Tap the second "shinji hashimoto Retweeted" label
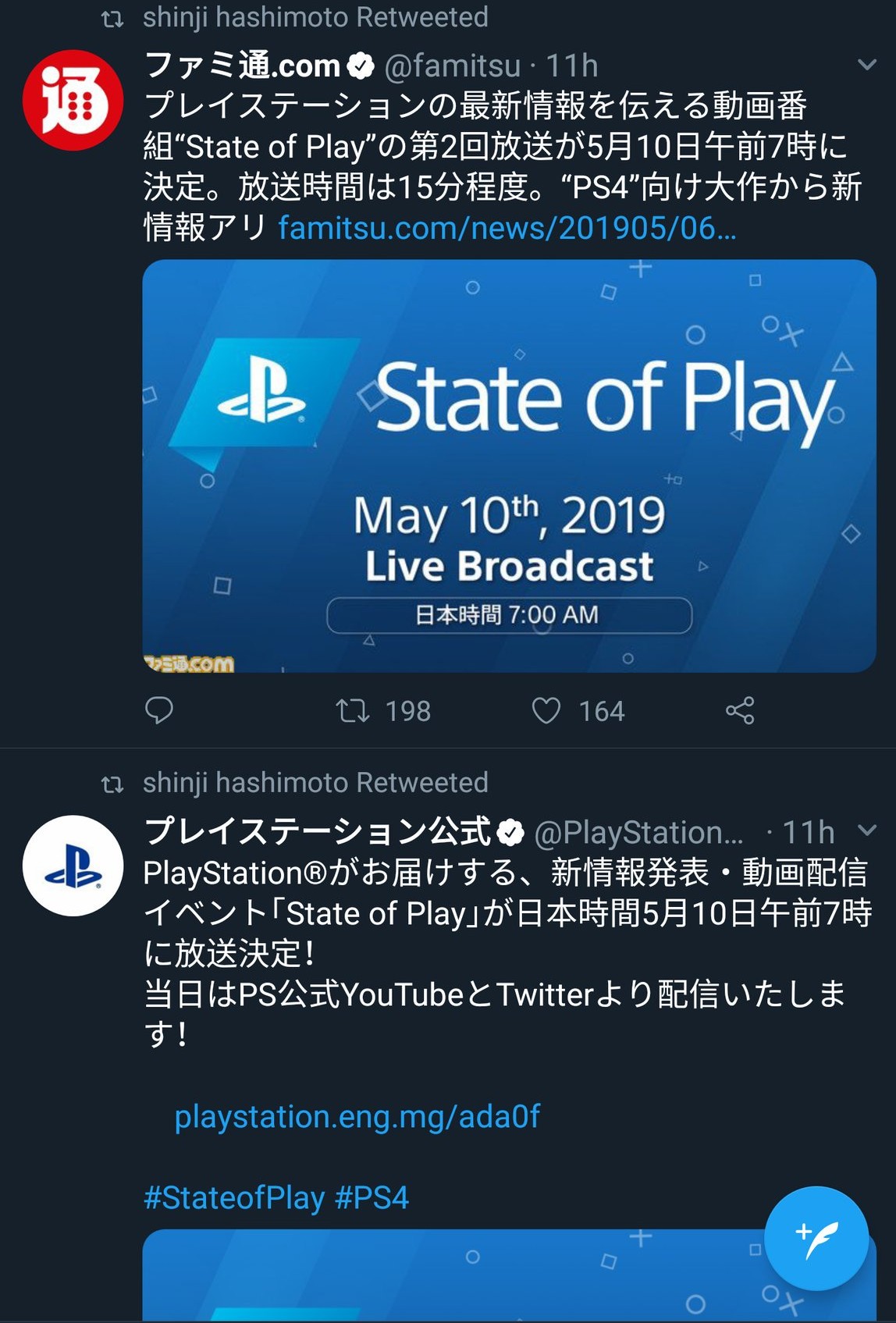Image resolution: width=896 pixels, height=1323 pixels. [315, 783]
